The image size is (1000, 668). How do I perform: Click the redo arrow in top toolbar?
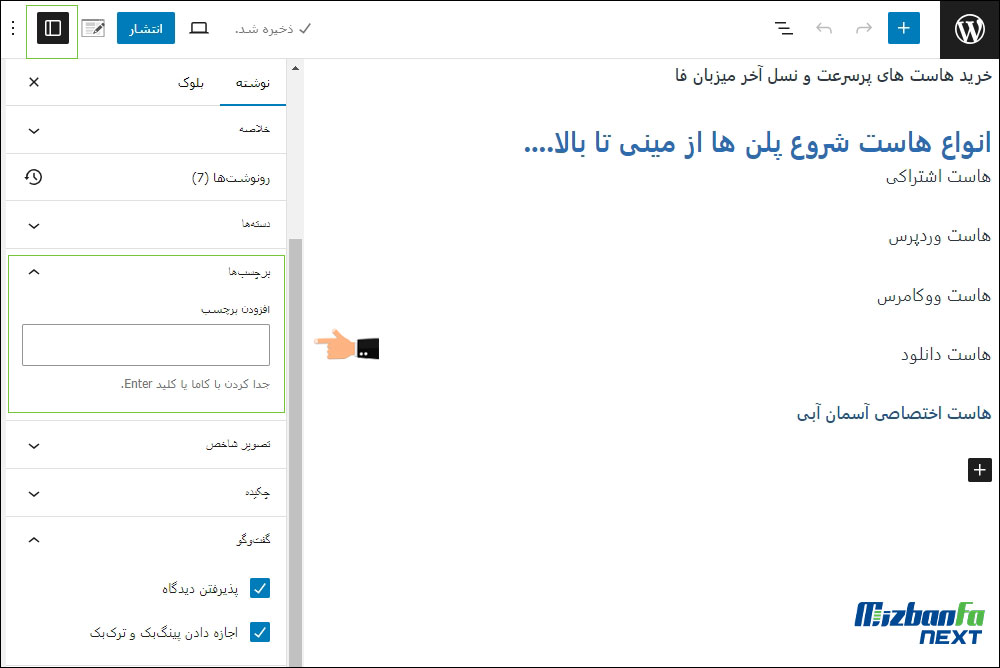tap(864, 28)
